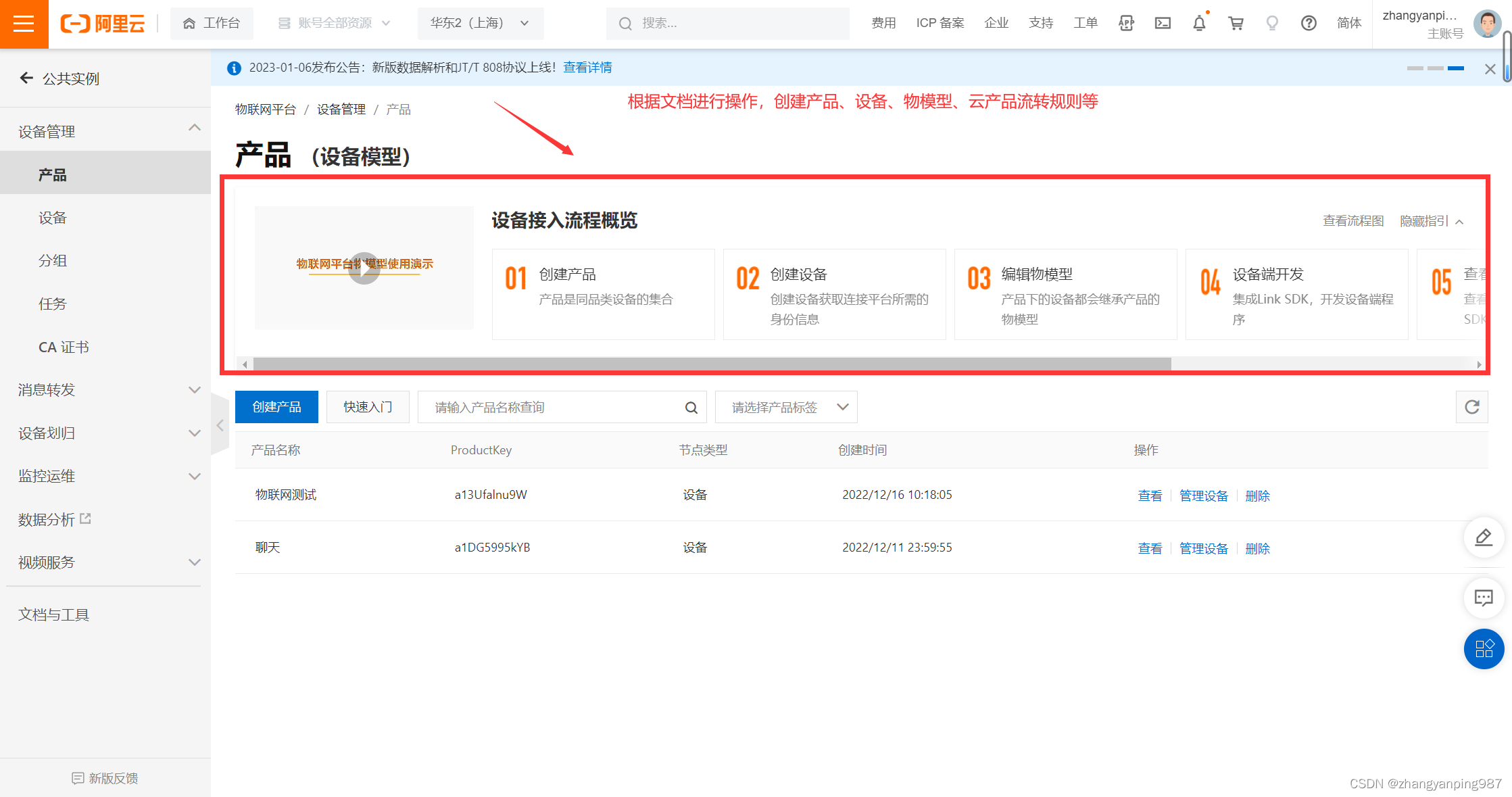Play the IoT platform demo video
Viewport: 1512px width, 797px height.
364,268
